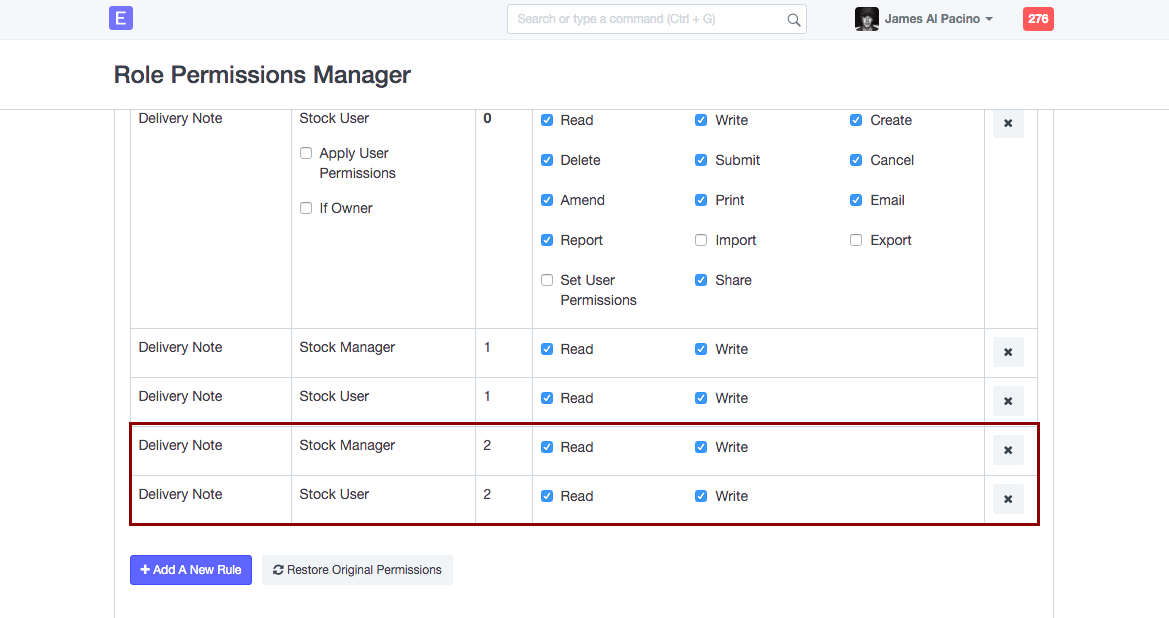Click the search magnifier icon
This screenshot has height=618, width=1169.
coord(793,19)
